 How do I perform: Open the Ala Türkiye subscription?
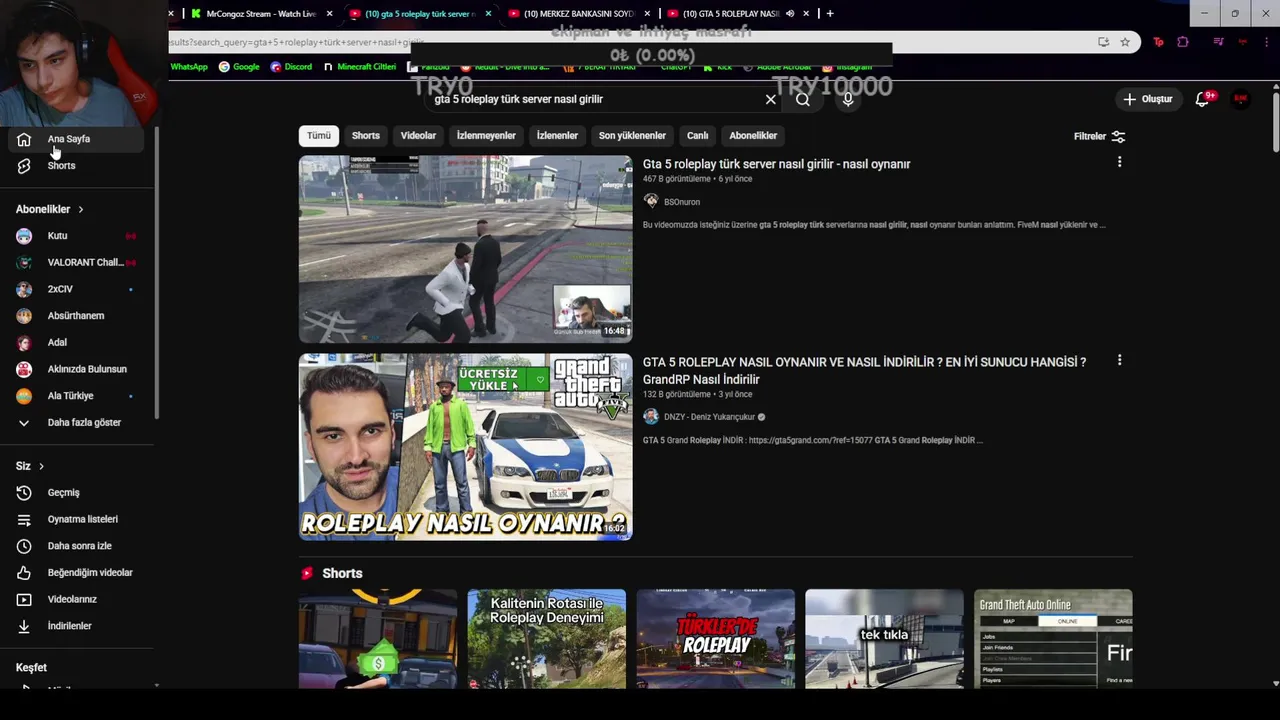(76, 396)
